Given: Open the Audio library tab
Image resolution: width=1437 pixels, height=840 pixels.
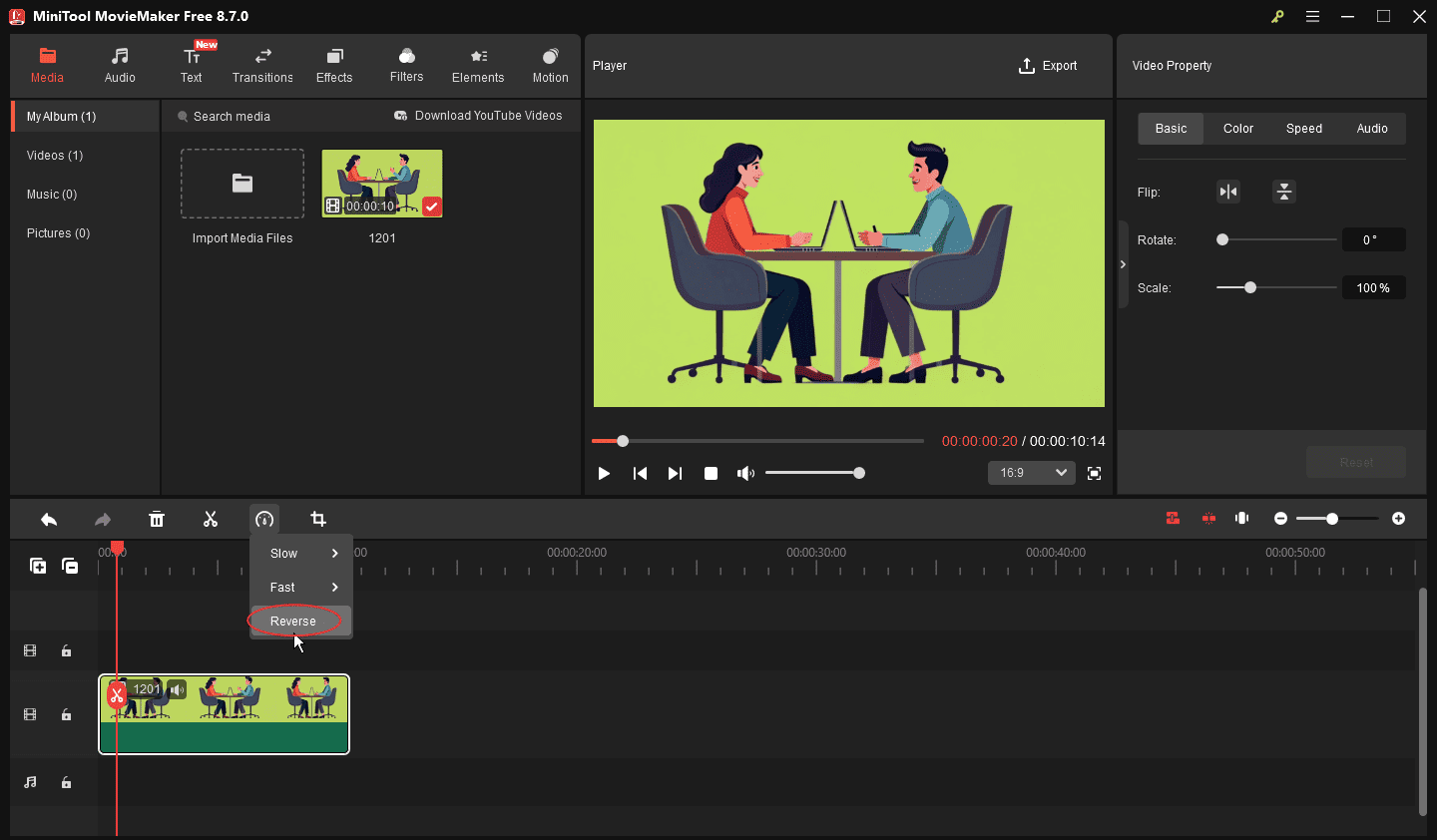Looking at the screenshot, I should pos(120,66).
